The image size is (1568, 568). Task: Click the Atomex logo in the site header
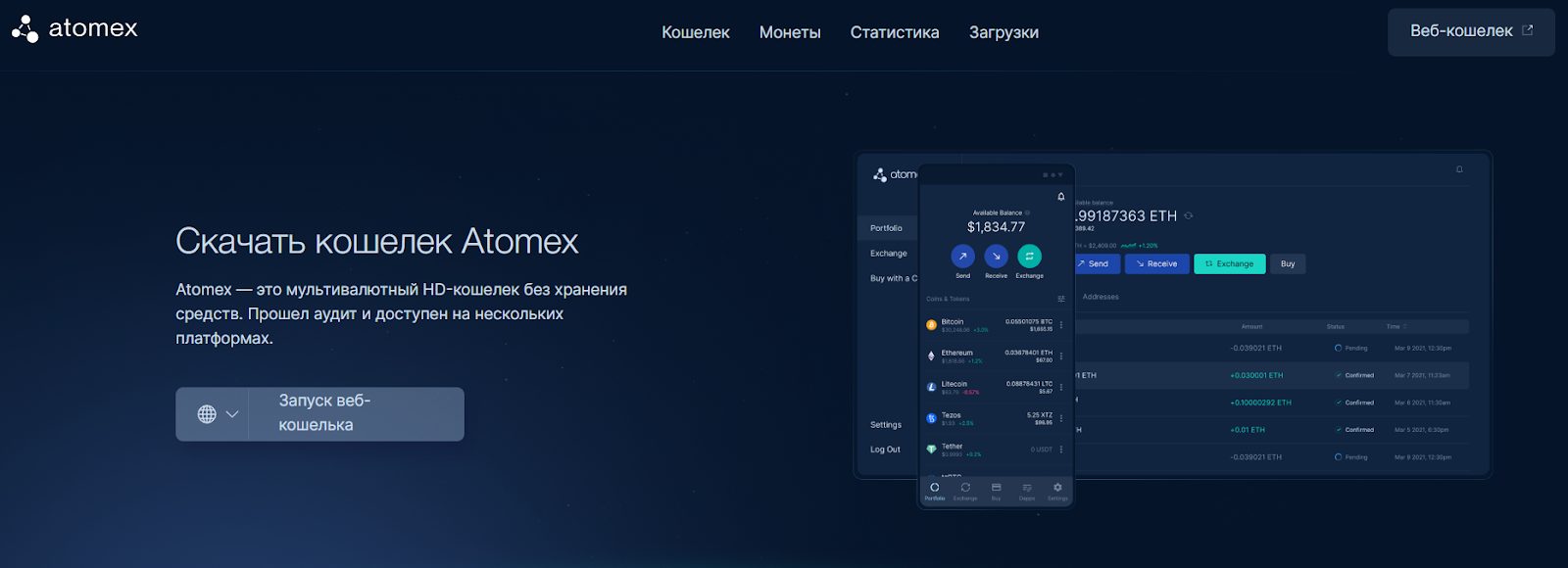point(74,28)
